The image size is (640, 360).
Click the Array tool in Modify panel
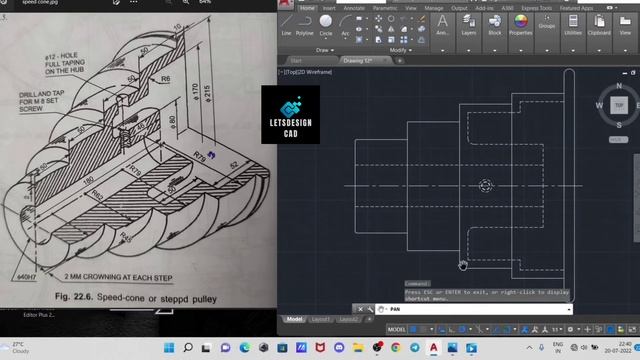404,40
